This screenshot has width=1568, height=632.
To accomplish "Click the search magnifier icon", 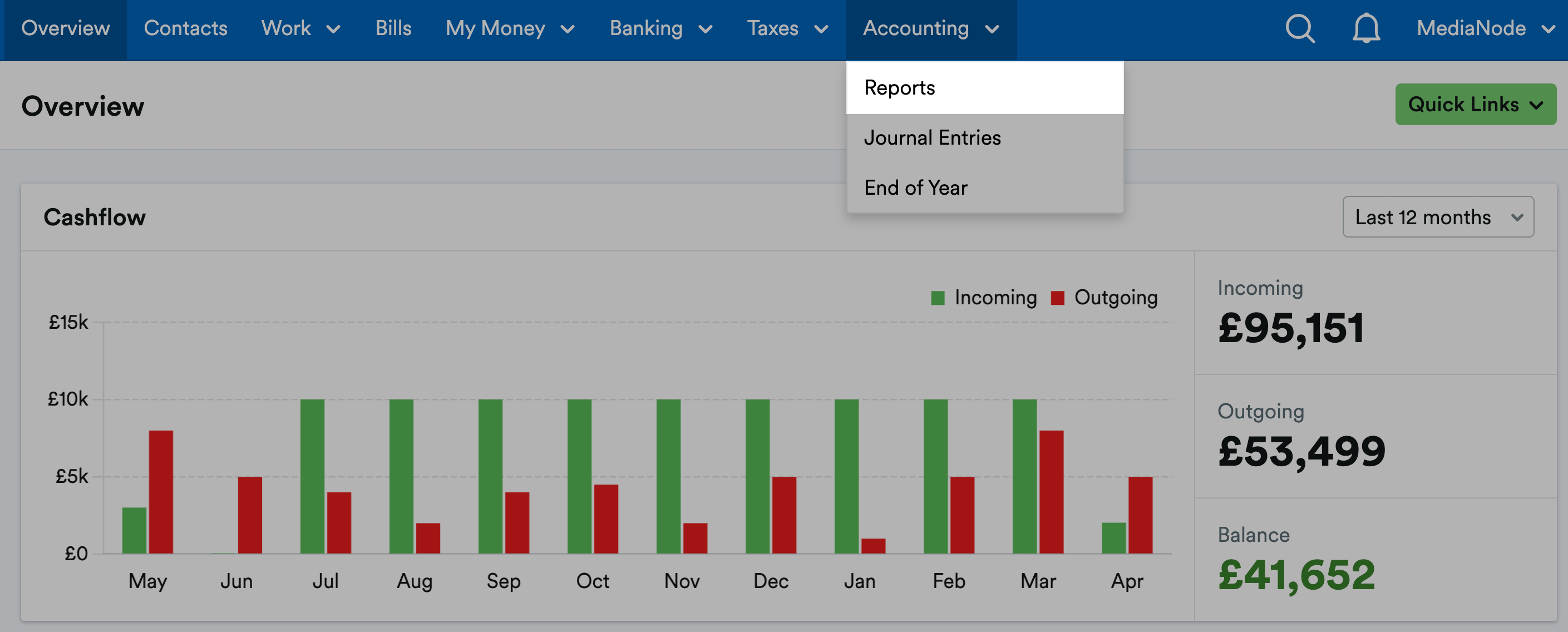I will tap(1300, 28).
